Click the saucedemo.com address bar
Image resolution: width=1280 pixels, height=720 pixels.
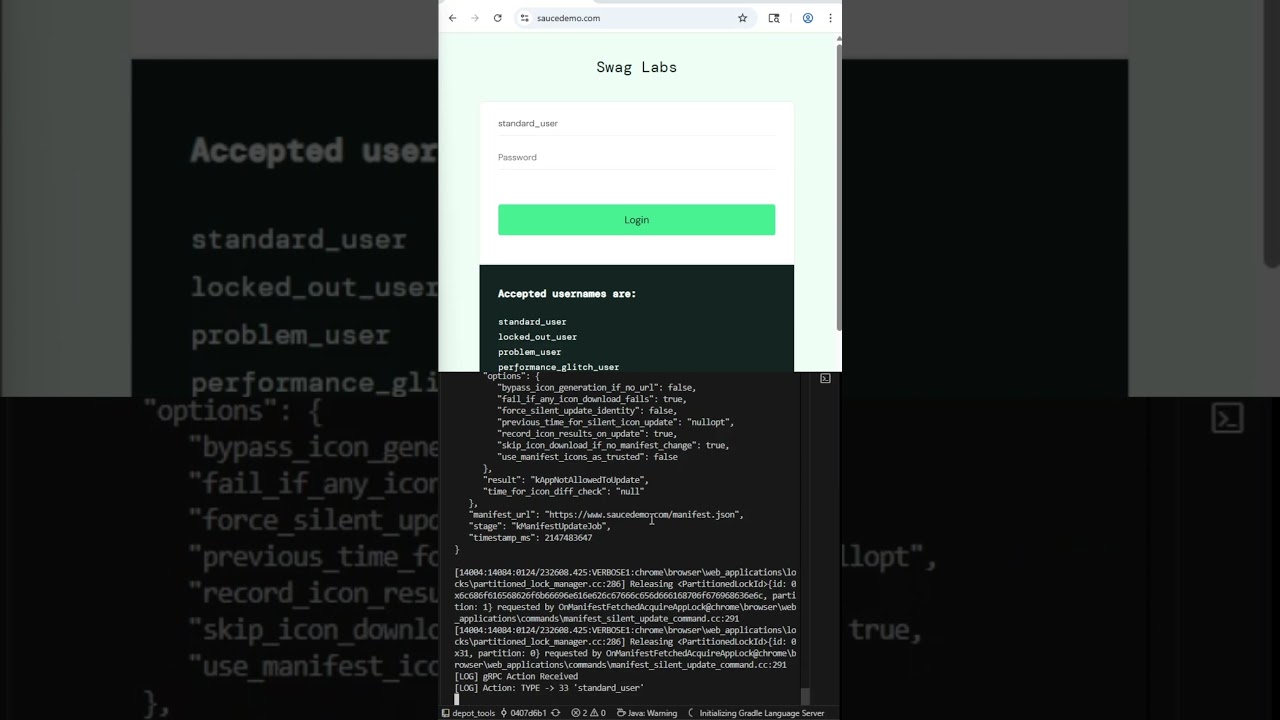634,18
